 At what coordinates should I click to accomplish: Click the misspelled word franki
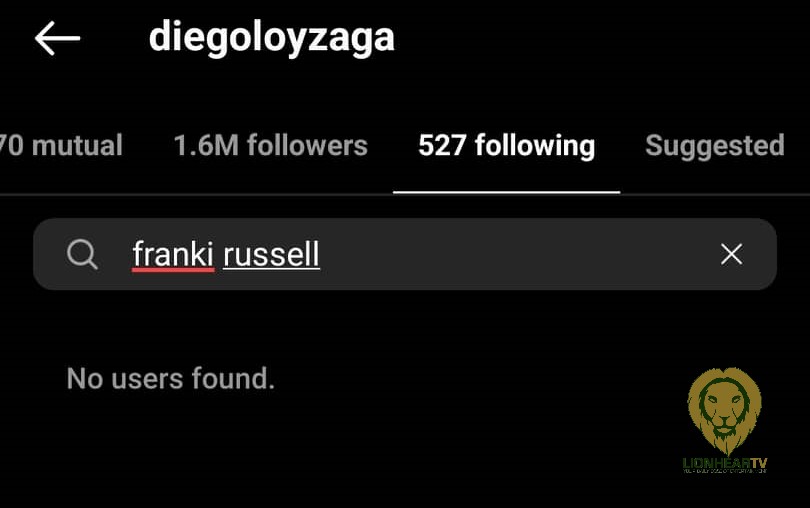[173, 255]
